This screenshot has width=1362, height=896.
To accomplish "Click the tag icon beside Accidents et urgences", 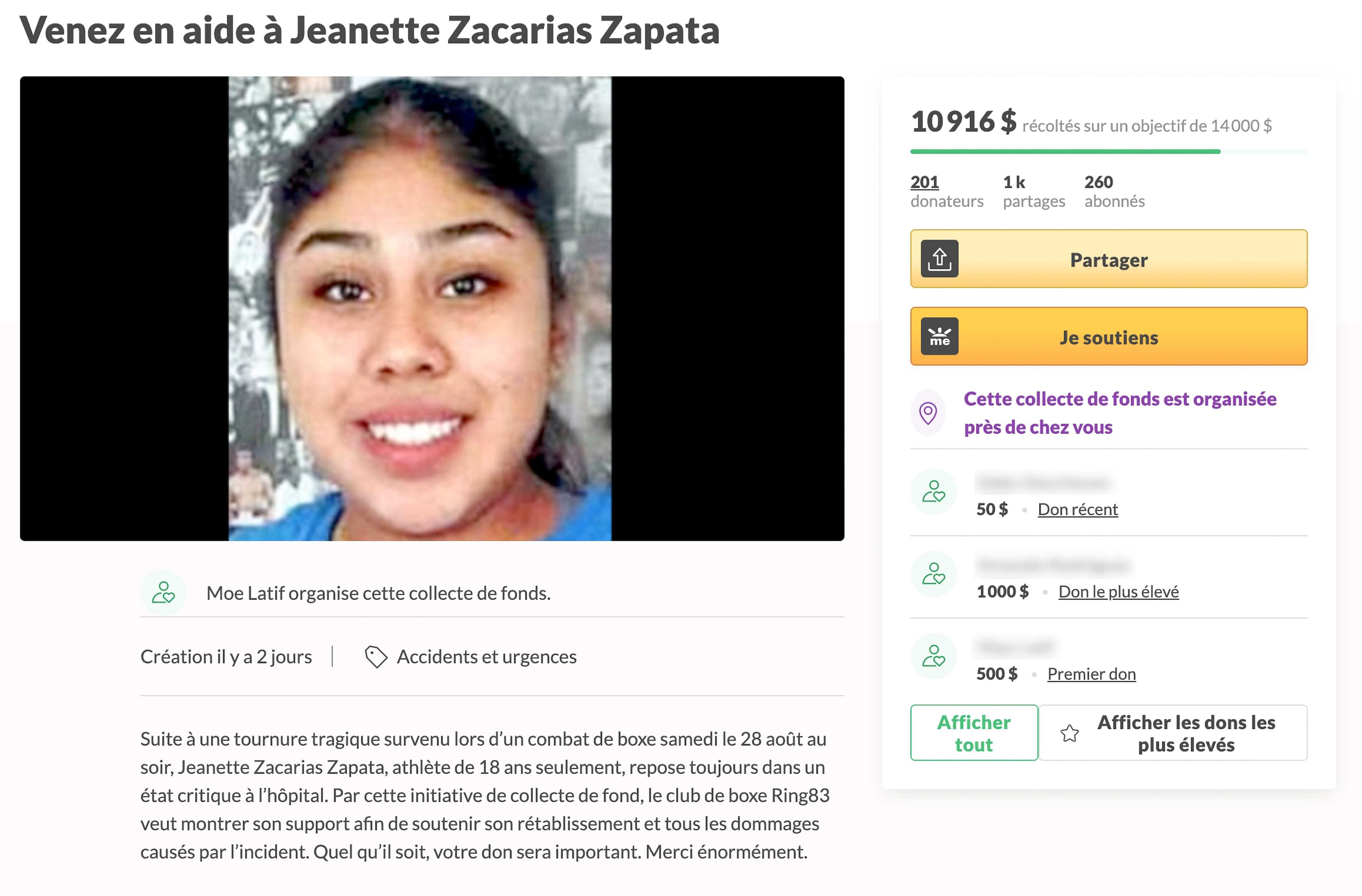I will coord(376,657).
